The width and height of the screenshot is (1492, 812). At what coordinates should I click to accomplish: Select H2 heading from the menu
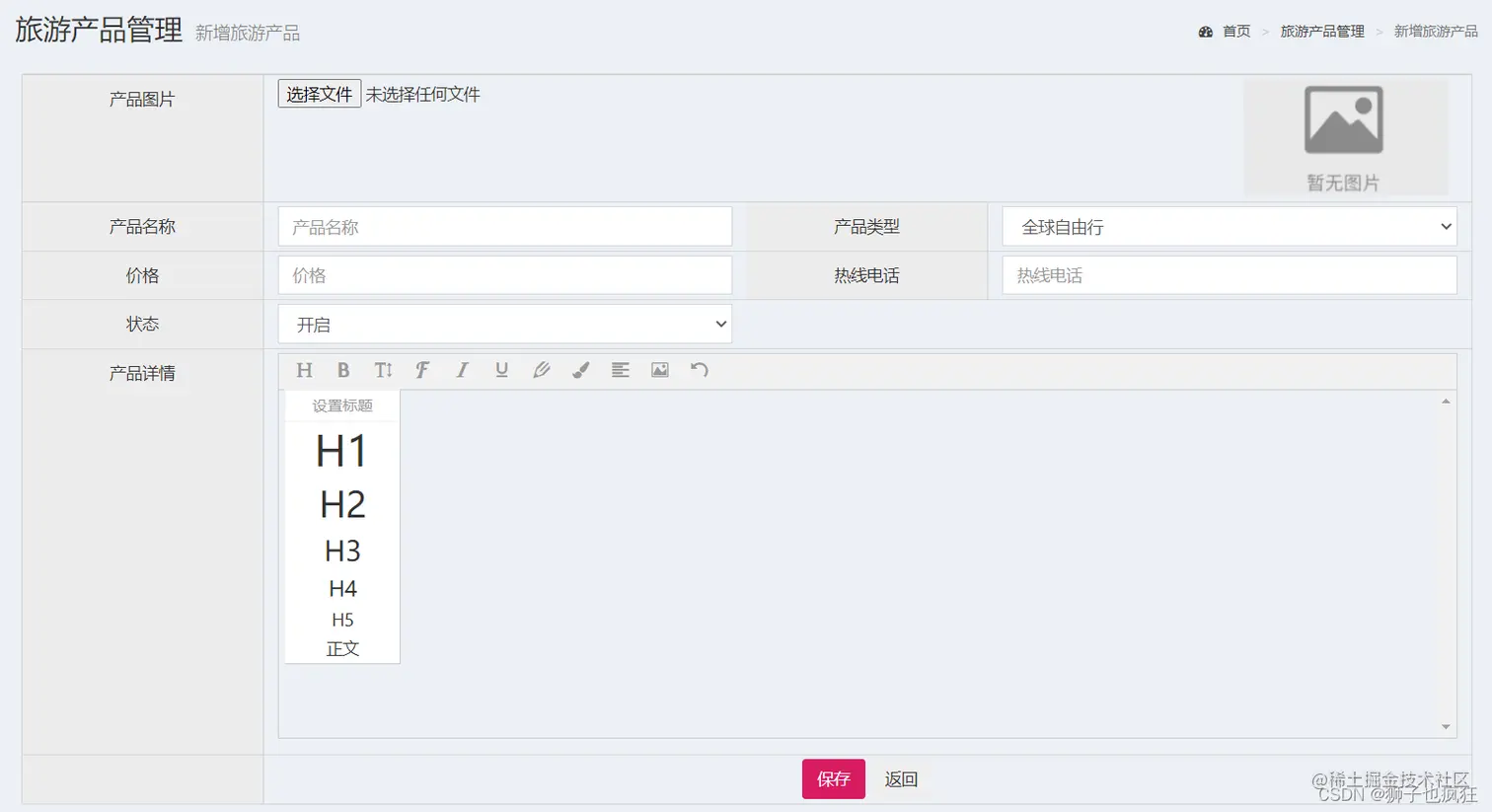342,505
